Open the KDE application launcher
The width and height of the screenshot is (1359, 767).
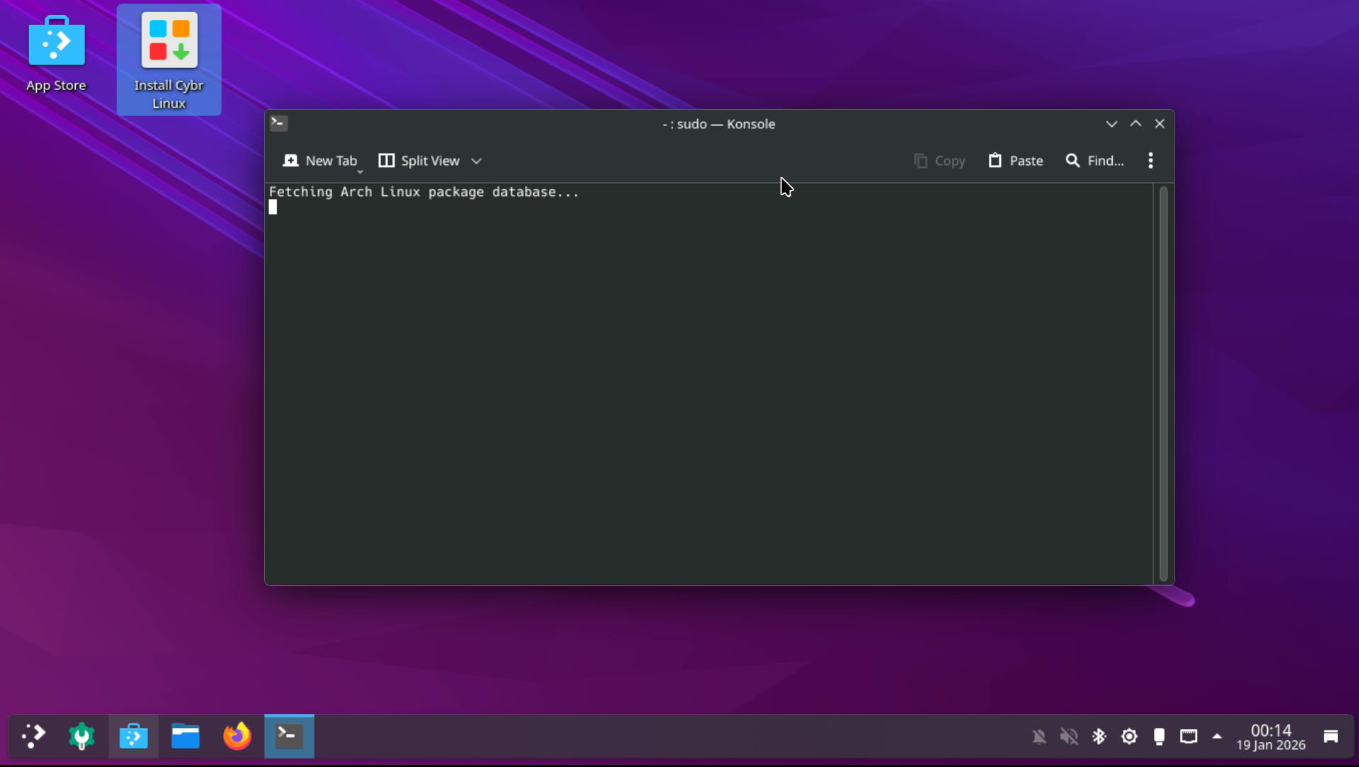coord(32,736)
